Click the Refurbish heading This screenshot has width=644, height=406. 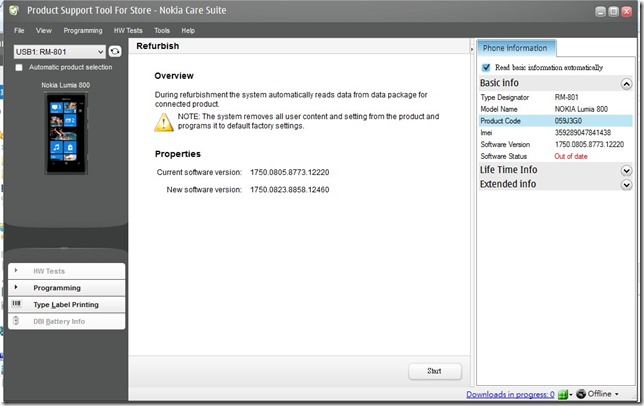point(158,46)
